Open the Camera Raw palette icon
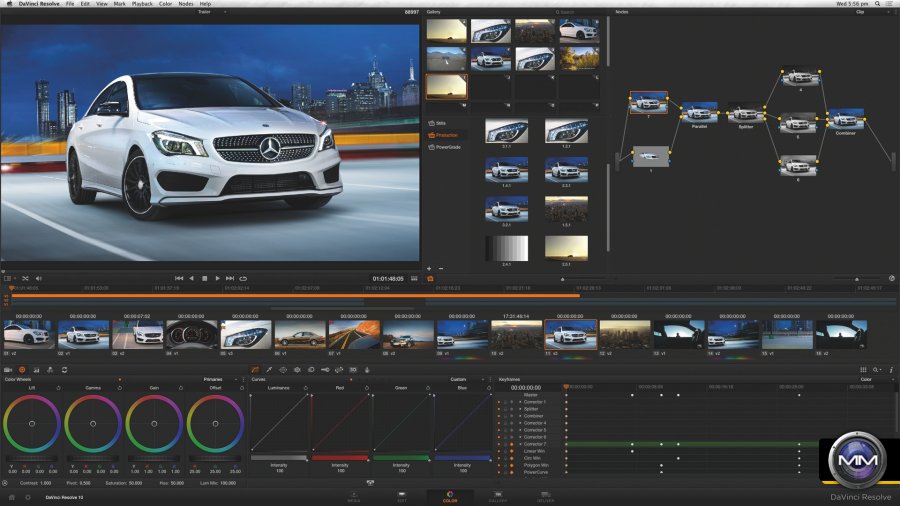Screen dimensions: 900x506 pyautogui.click(x=8, y=370)
